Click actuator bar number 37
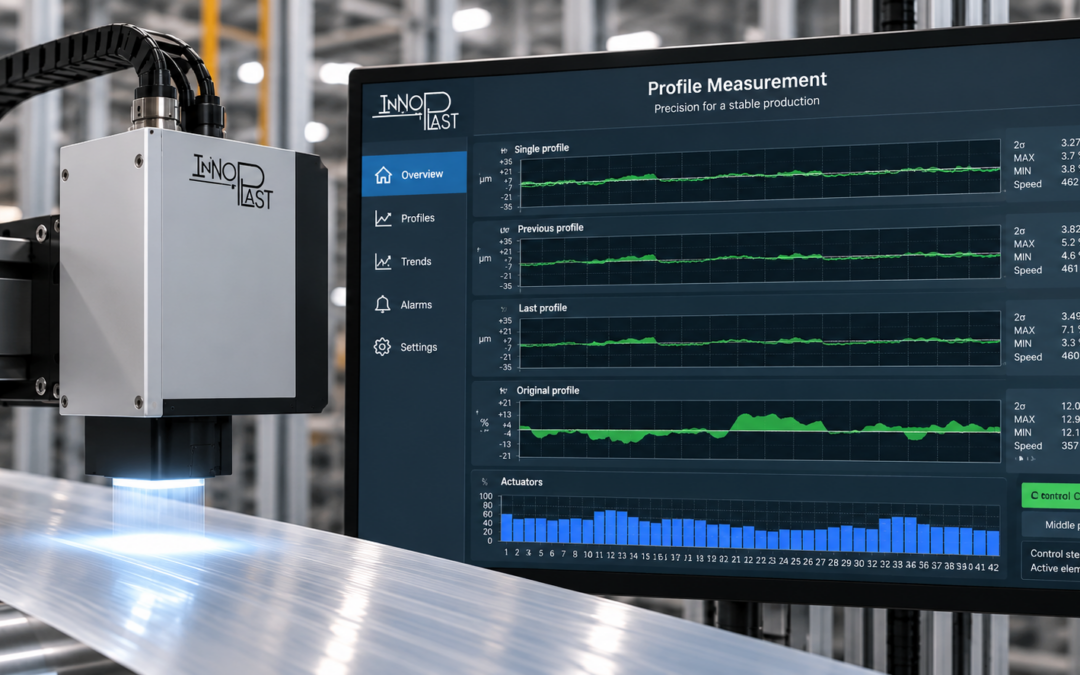 pos(937,540)
